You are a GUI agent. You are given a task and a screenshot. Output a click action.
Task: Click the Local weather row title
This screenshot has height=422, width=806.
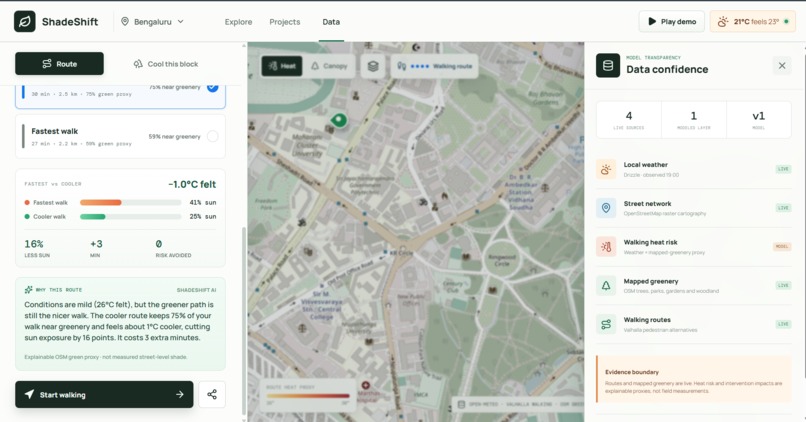click(646, 164)
